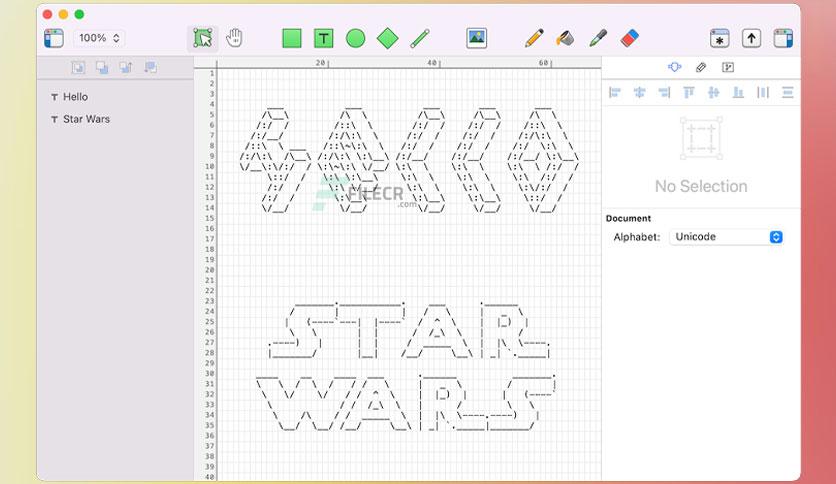This screenshot has width=836, height=484.
Task: Click the fourth arrange icon above shape list
Action: (x=150, y=67)
